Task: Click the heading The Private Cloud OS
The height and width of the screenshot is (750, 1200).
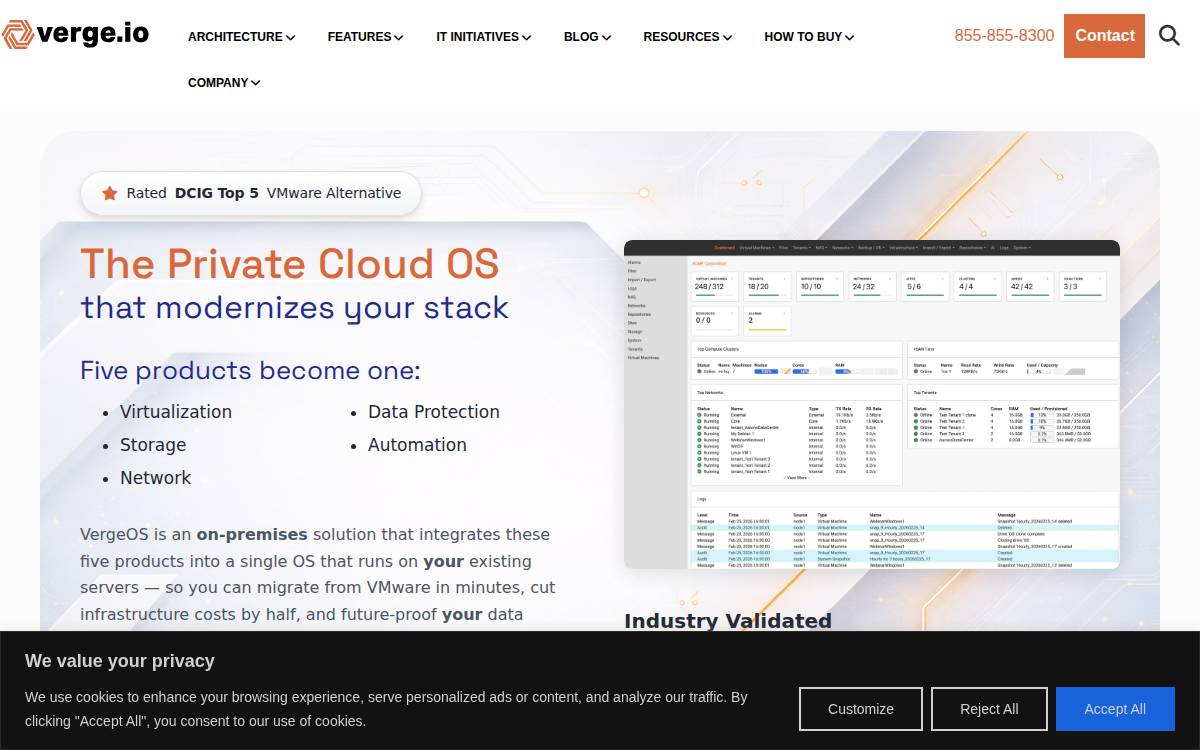Action: pos(290,264)
